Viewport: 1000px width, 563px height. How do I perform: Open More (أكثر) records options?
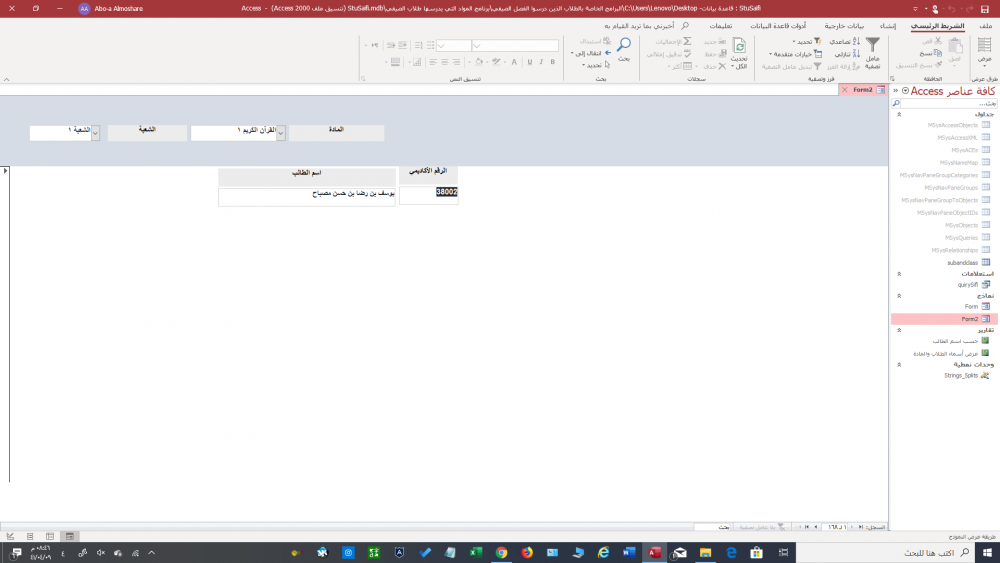(x=680, y=66)
